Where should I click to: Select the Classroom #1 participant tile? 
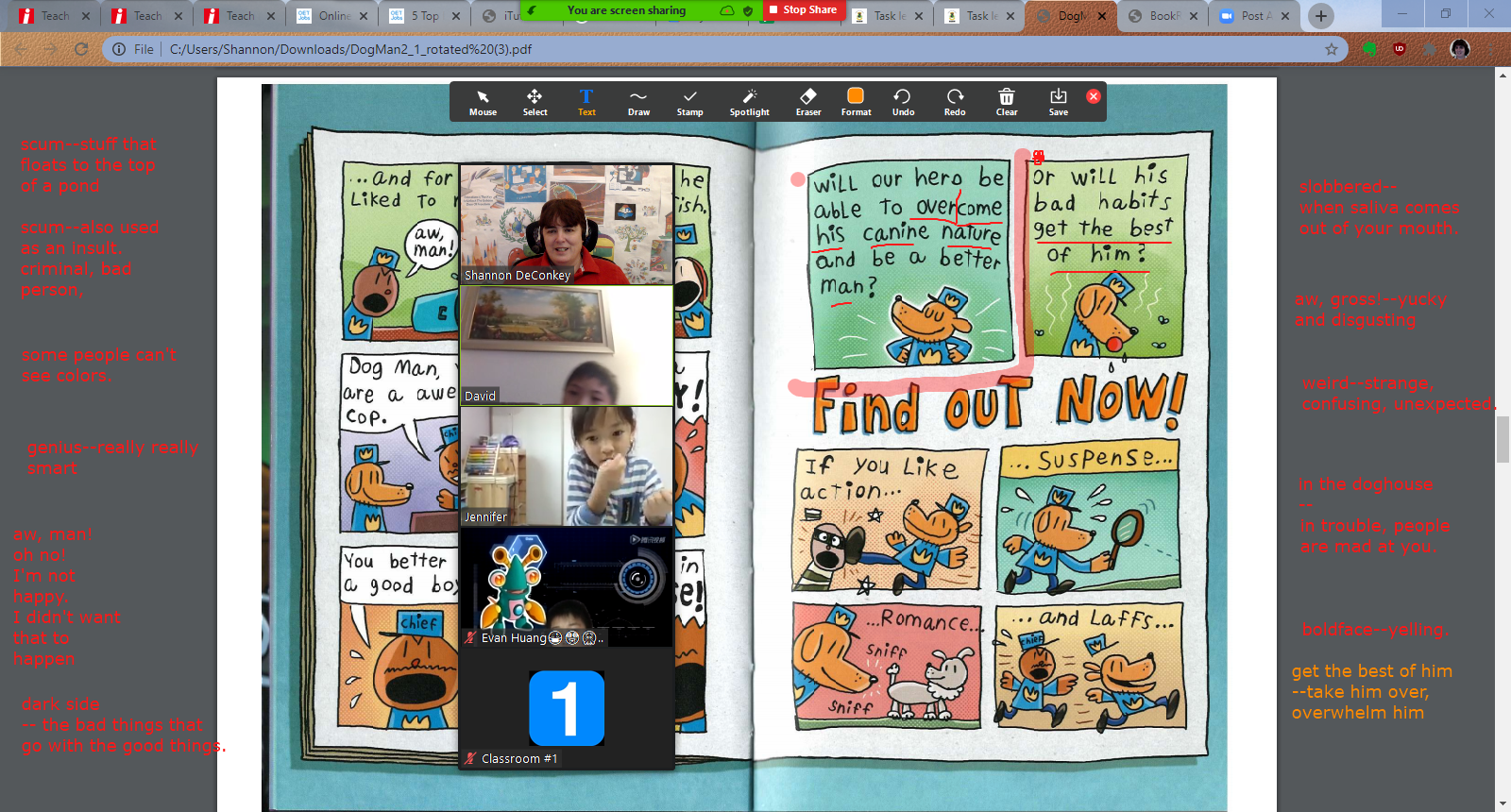tap(567, 708)
